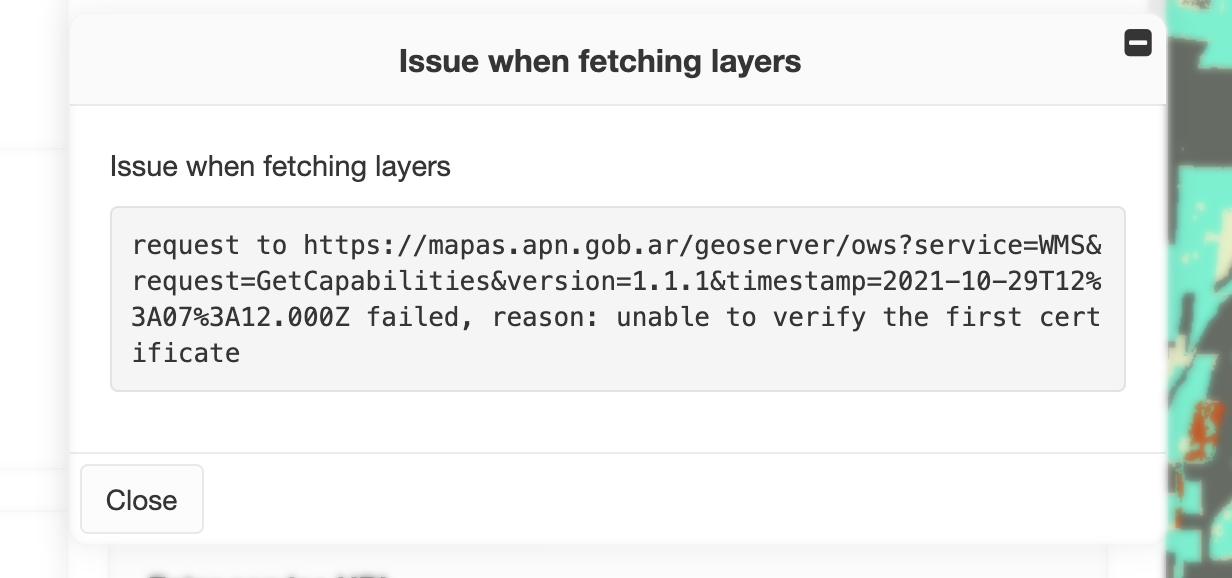Image resolution: width=1232 pixels, height=578 pixels.
Task: Collapse the error dialog using the minimize icon
Action: [x=1138, y=43]
